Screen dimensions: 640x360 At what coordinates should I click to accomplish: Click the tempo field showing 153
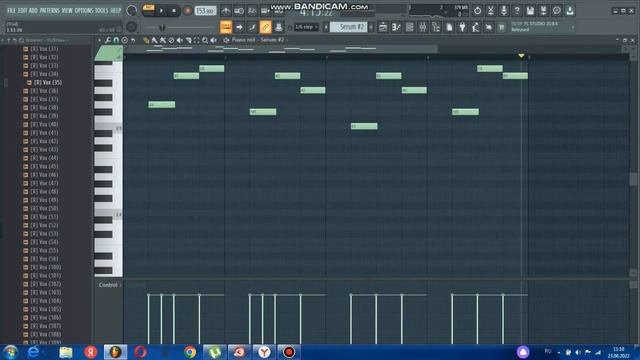pyautogui.click(x=205, y=11)
